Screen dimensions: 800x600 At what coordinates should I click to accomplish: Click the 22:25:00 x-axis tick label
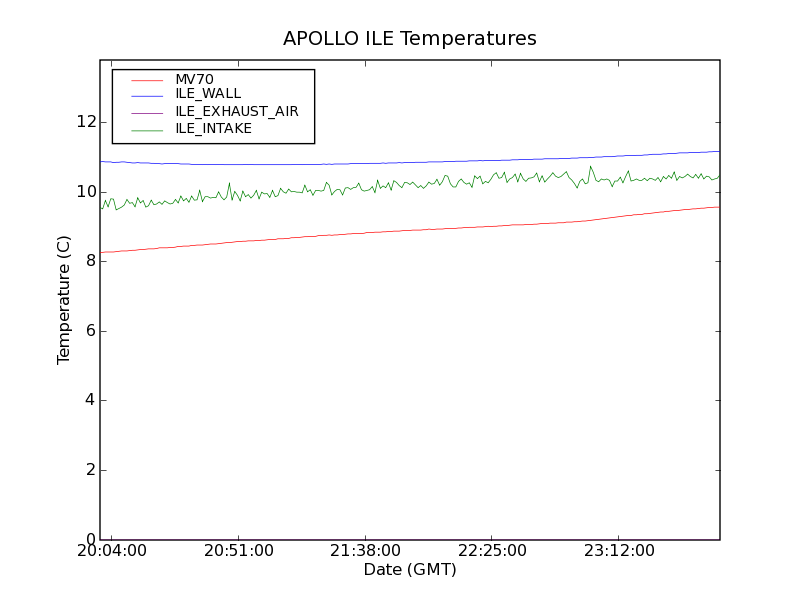492,551
